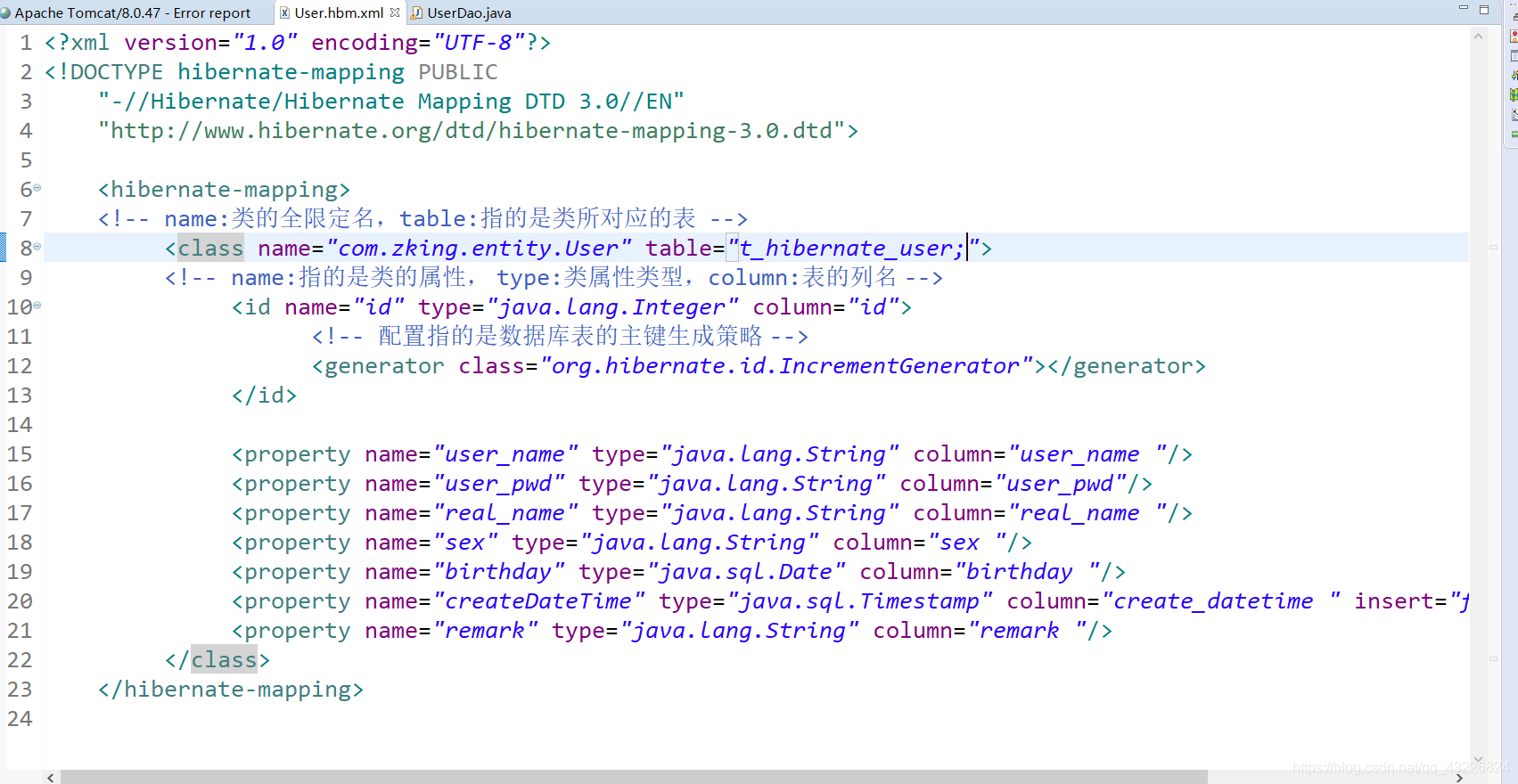The height and width of the screenshot is (784, 1518).
Task: Collapse the hibernate-mapping fold marker at line 6
Action: (x=37, y=188)
